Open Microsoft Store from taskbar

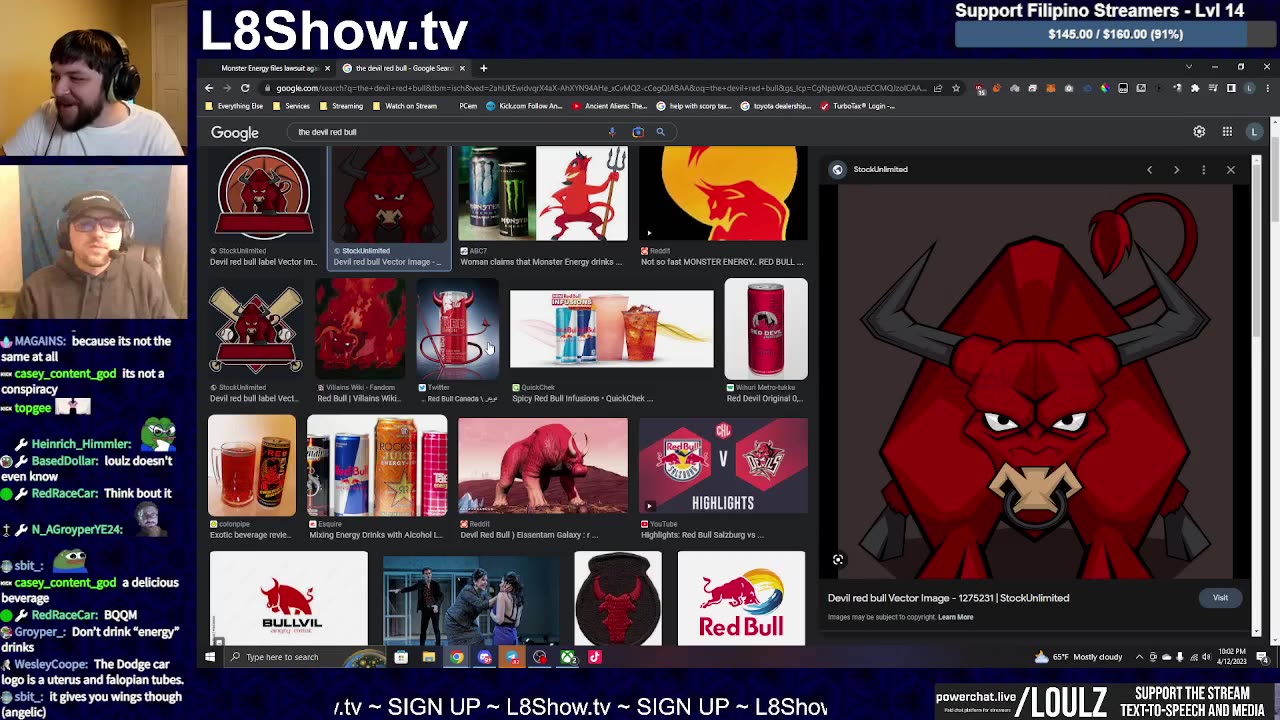click(401, 657)
